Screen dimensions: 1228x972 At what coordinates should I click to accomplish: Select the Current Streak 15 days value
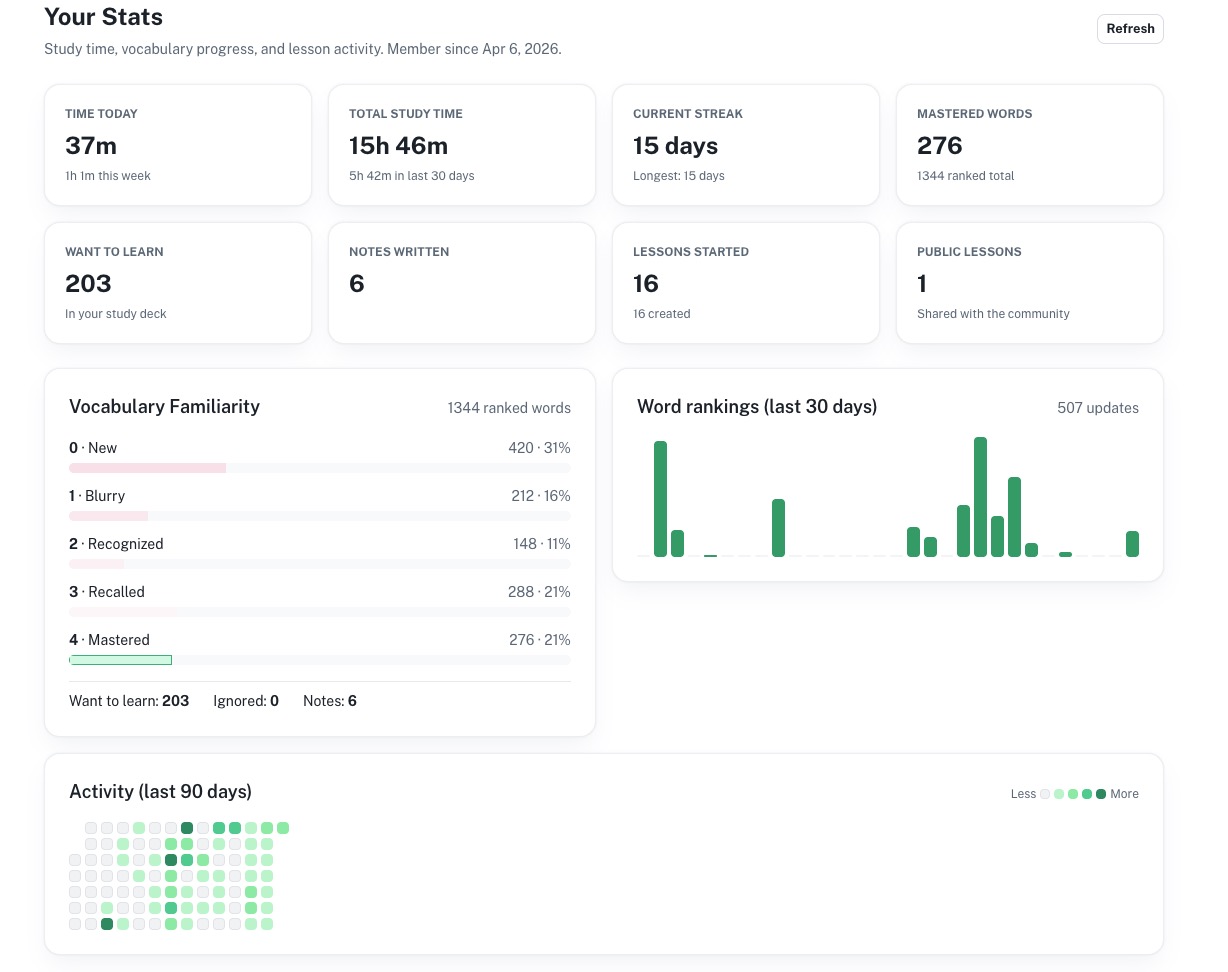[675, 146]
